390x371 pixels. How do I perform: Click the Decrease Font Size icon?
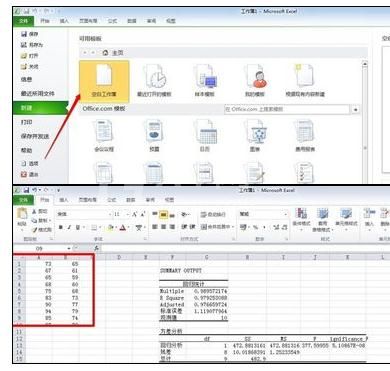click(143, 214)
